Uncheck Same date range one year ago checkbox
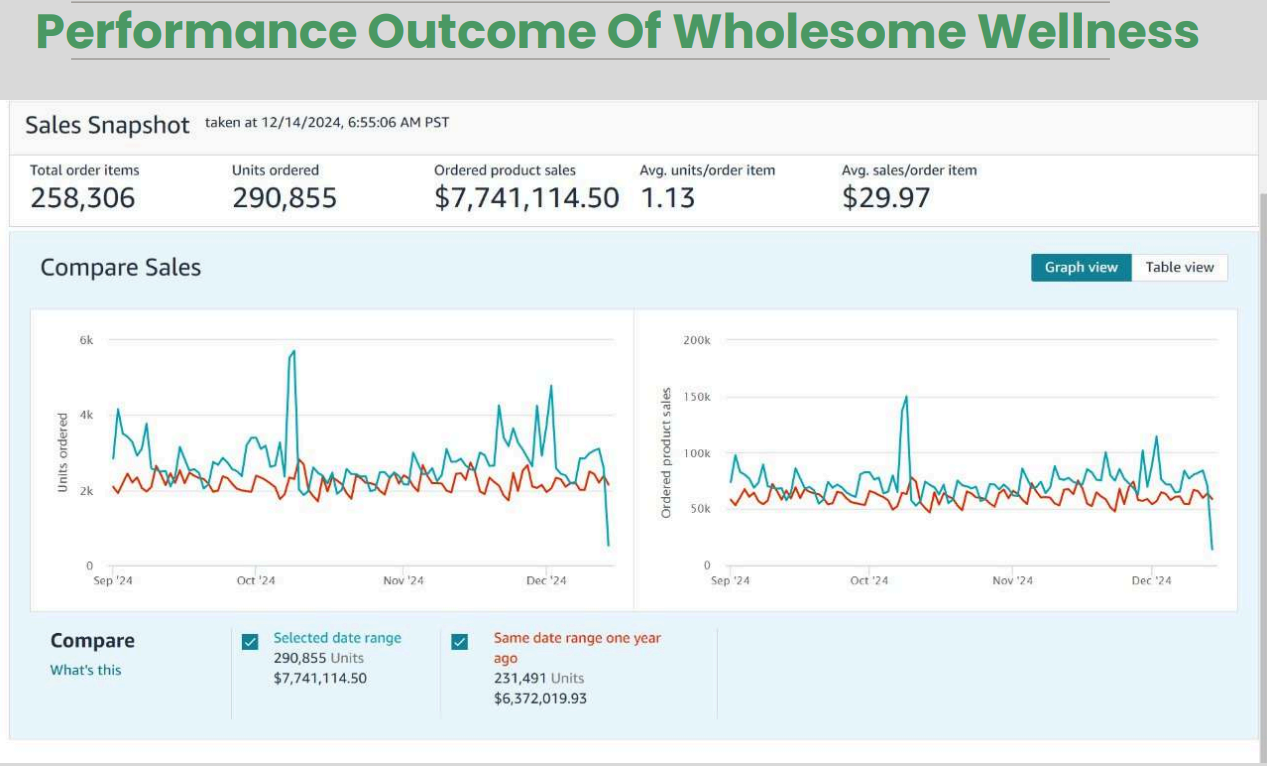The image size is (1267, 766). 460,642
